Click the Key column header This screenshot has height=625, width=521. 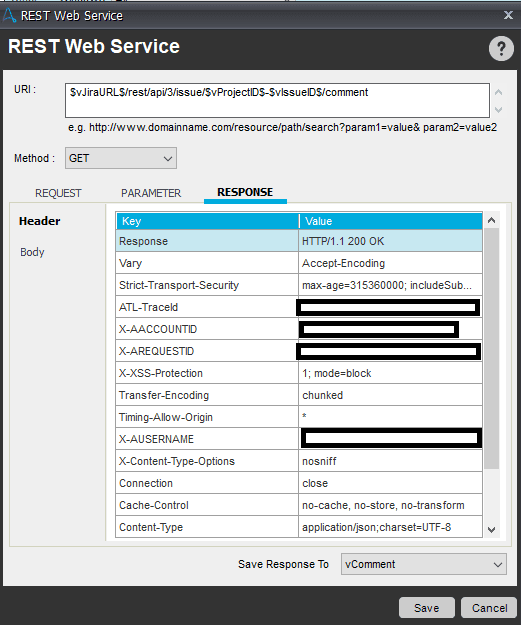pyautogui.click(x=207, y=221)
